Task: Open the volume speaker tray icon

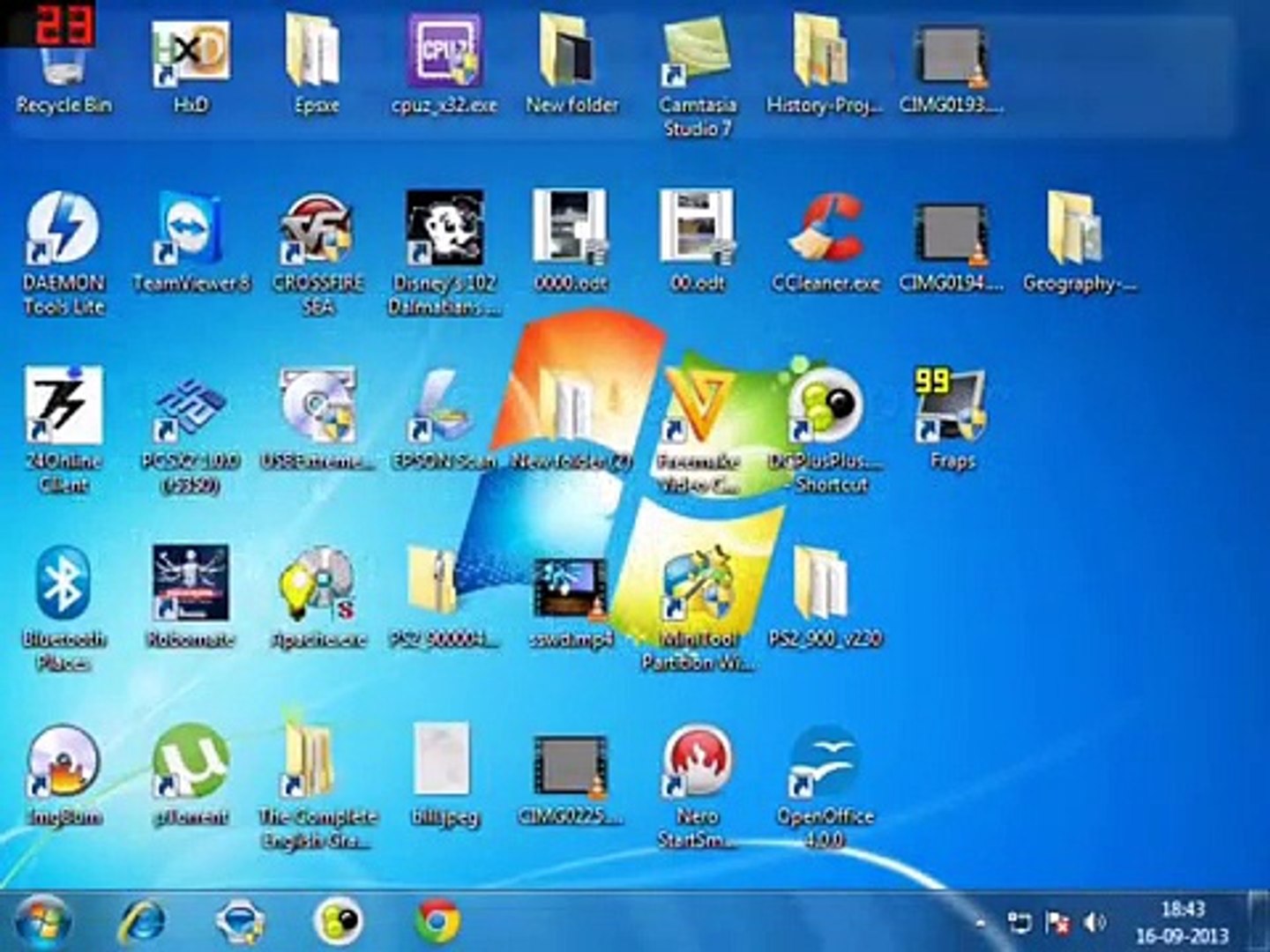Action: [1095, 923]
